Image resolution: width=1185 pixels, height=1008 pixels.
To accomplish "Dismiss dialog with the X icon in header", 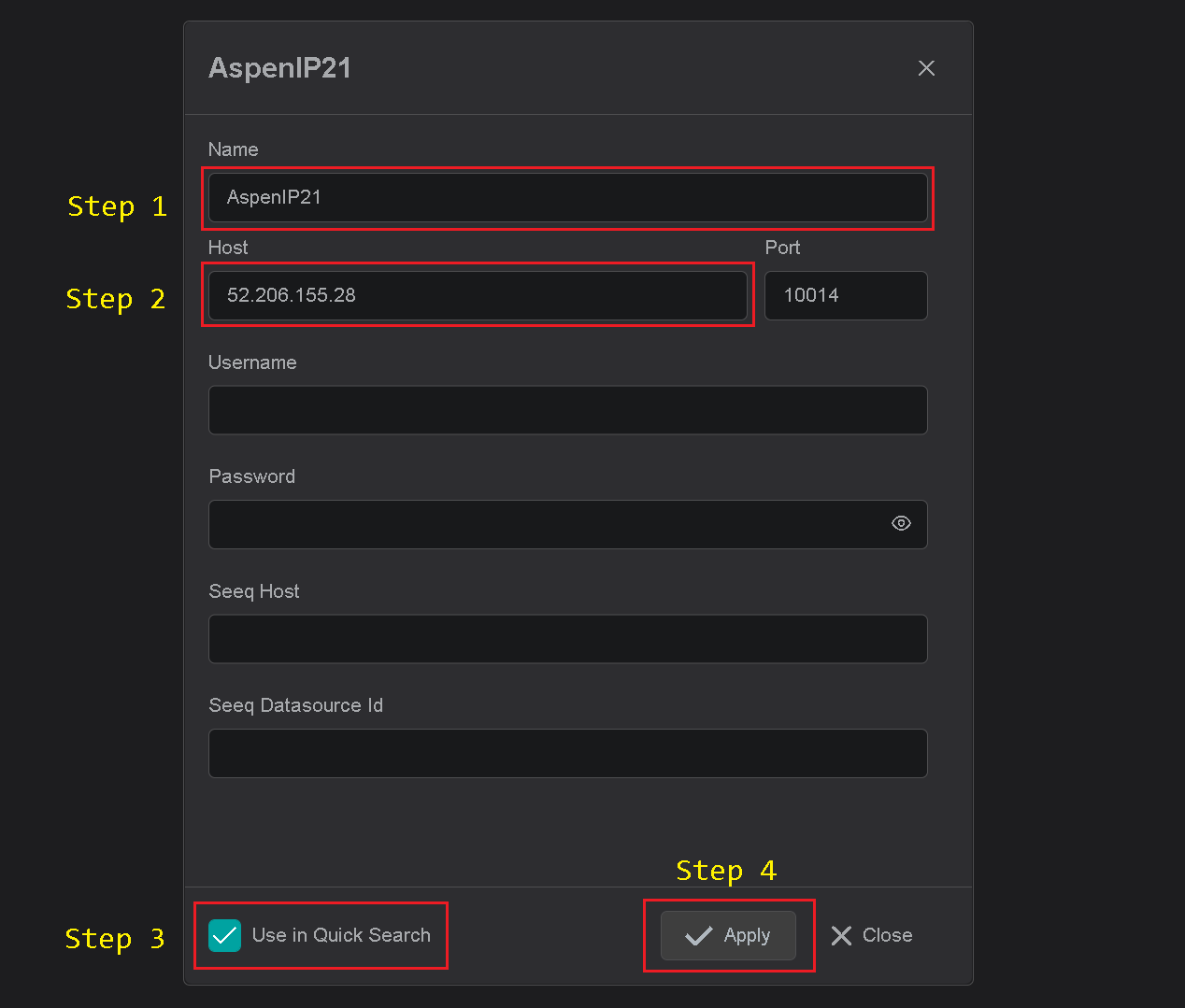I will point(926,68).
